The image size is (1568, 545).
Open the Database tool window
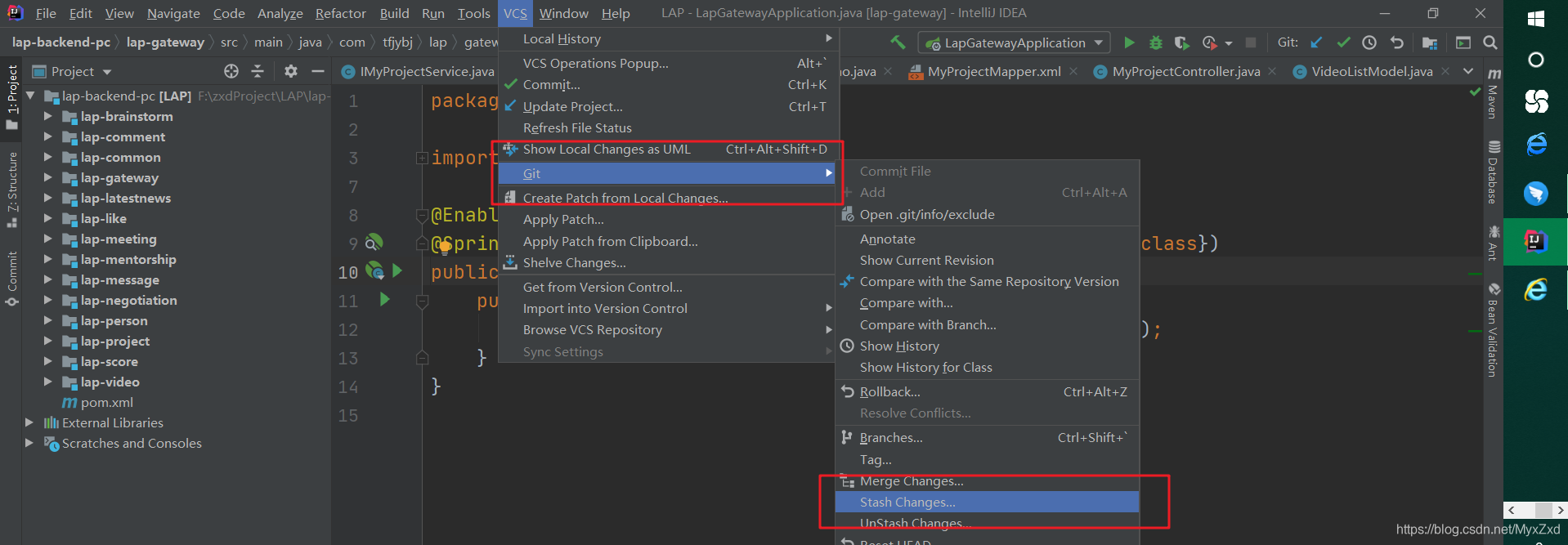[1493, 172]
